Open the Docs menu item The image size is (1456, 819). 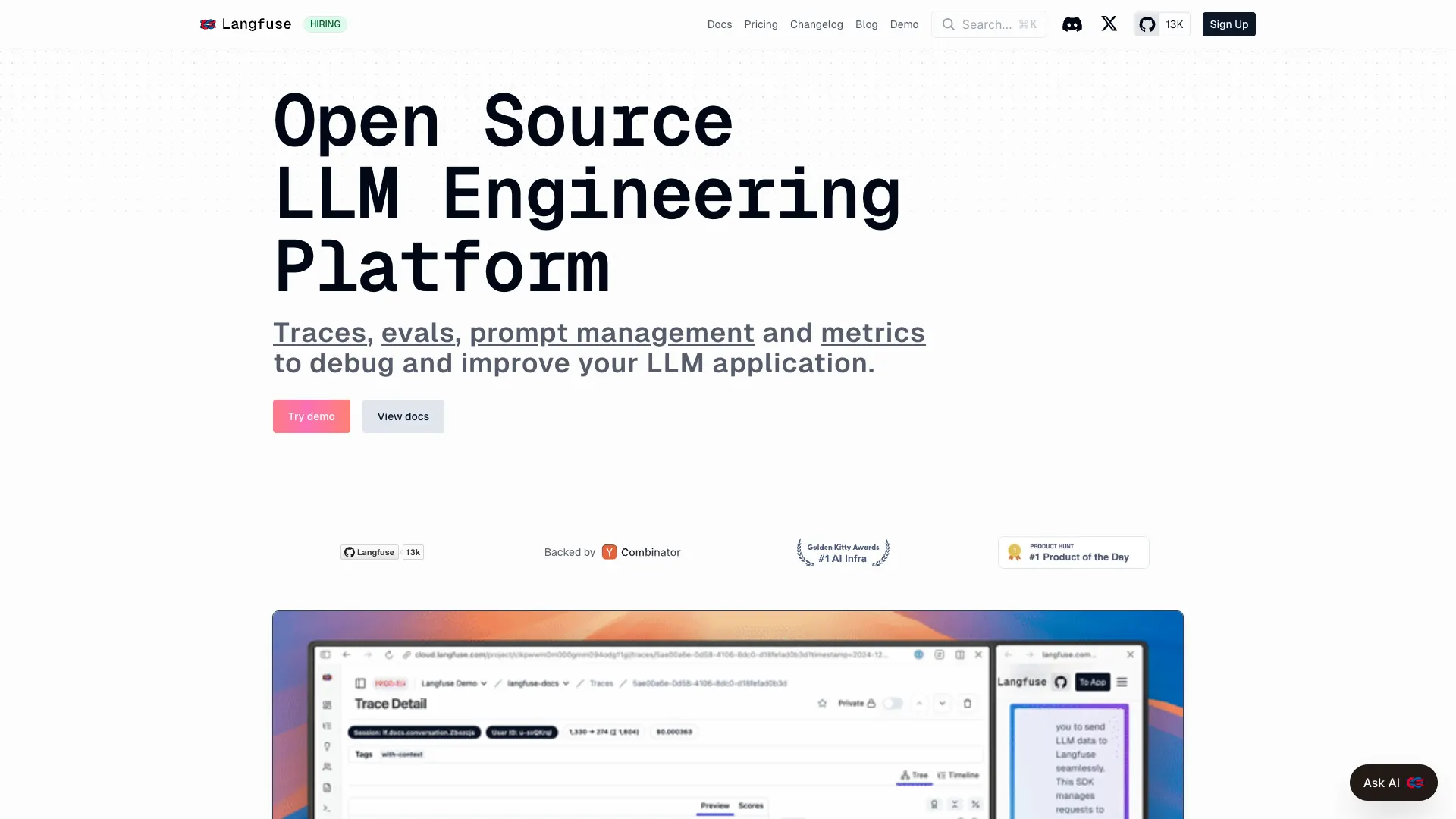[x=719, y=24]
